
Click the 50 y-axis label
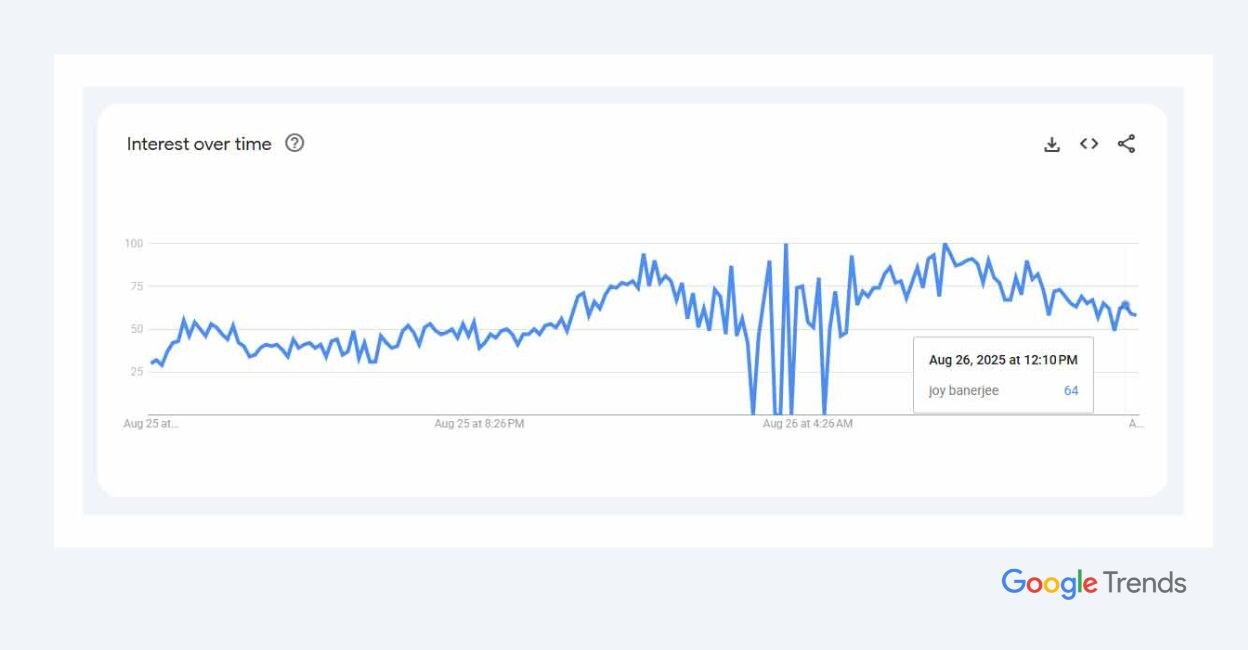coord(137,329)
